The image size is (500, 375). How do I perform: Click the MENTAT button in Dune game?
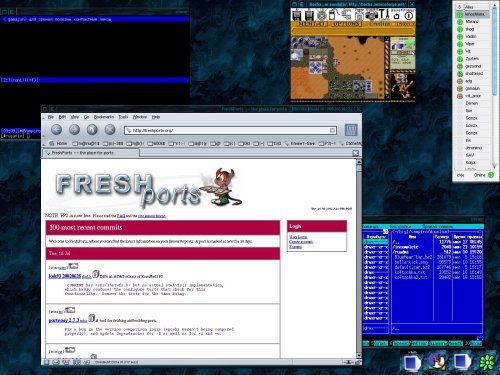[311, 24]
